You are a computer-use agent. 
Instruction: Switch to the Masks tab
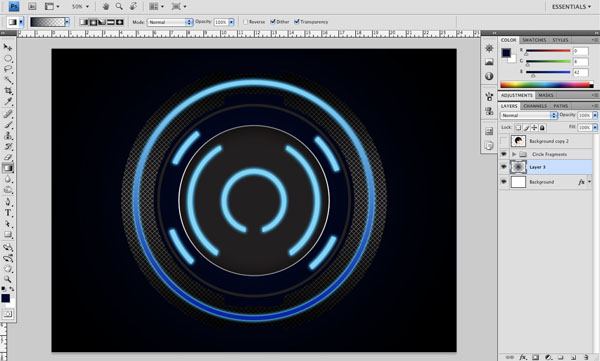tap(546, 95)
